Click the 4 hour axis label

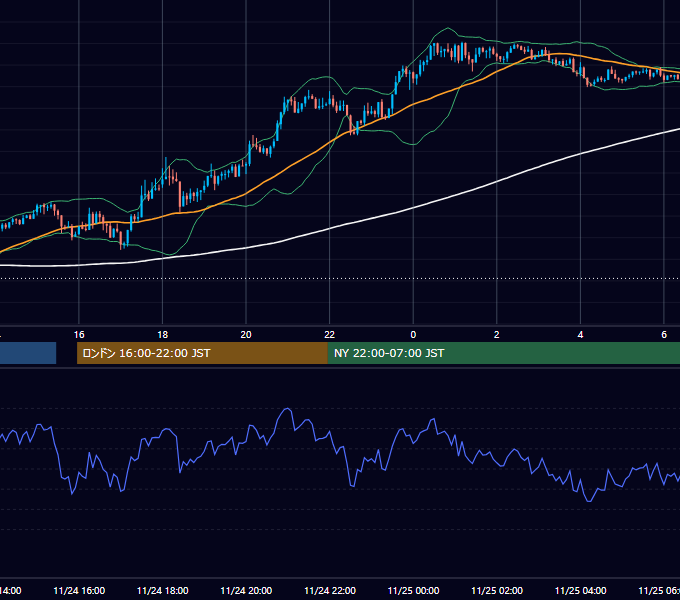[x=580, y=335]
